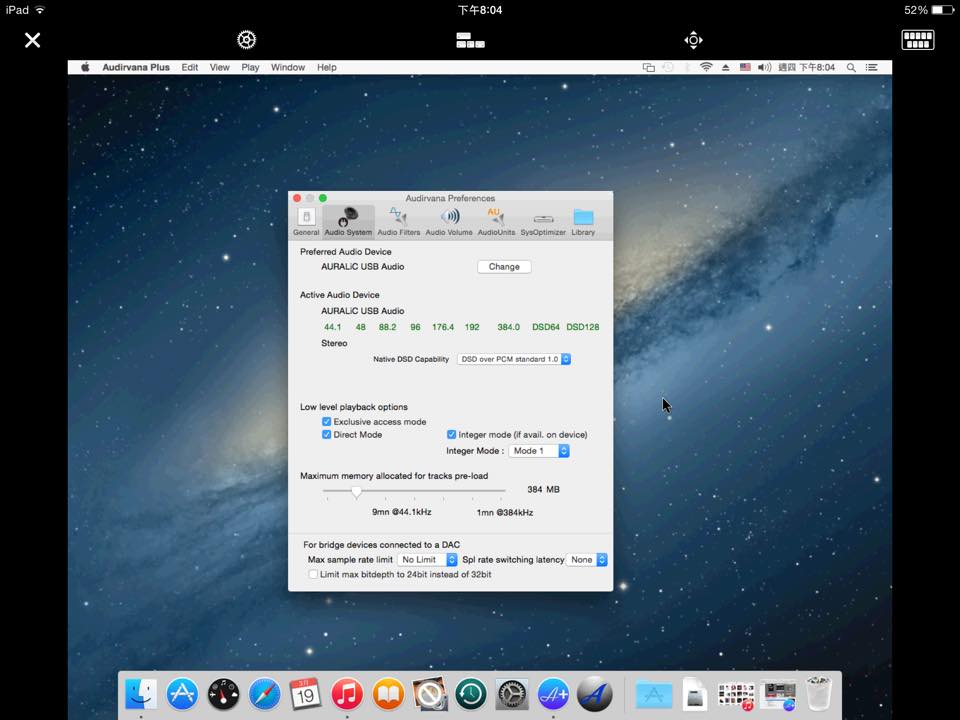Click the menu bar clock

806,67
